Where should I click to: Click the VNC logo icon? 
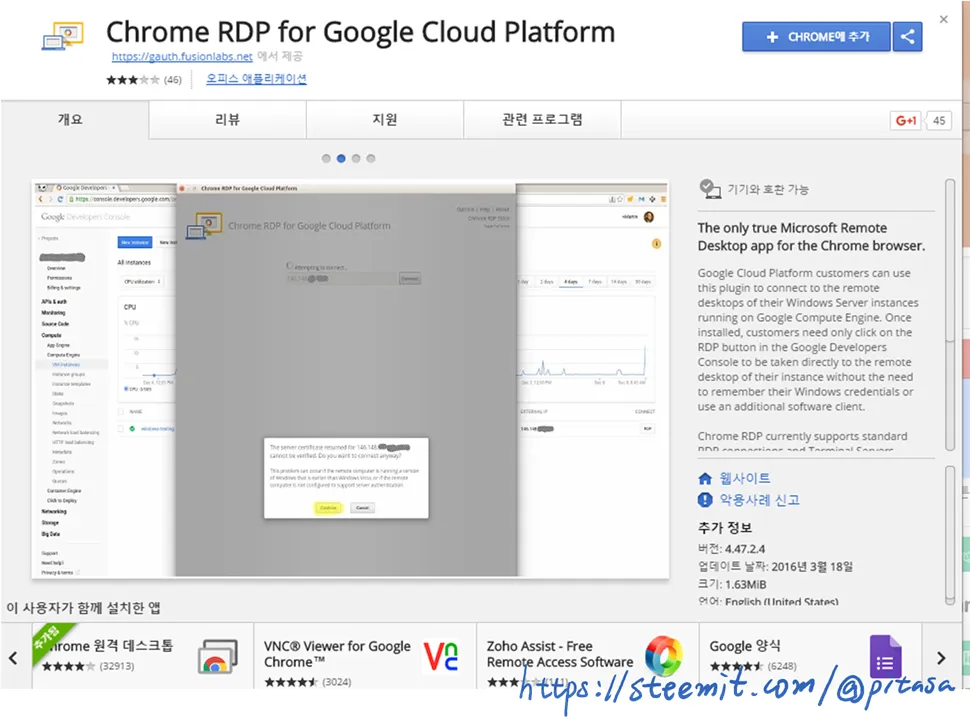[441, 657]
